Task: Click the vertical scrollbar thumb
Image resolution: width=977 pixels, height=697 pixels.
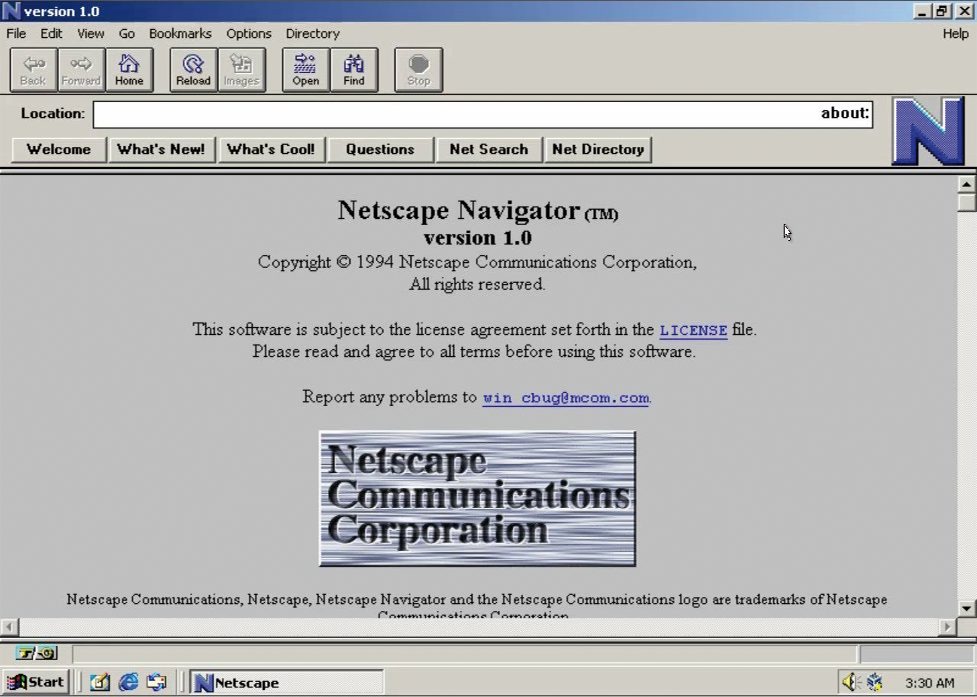Action: click(966, 203)
